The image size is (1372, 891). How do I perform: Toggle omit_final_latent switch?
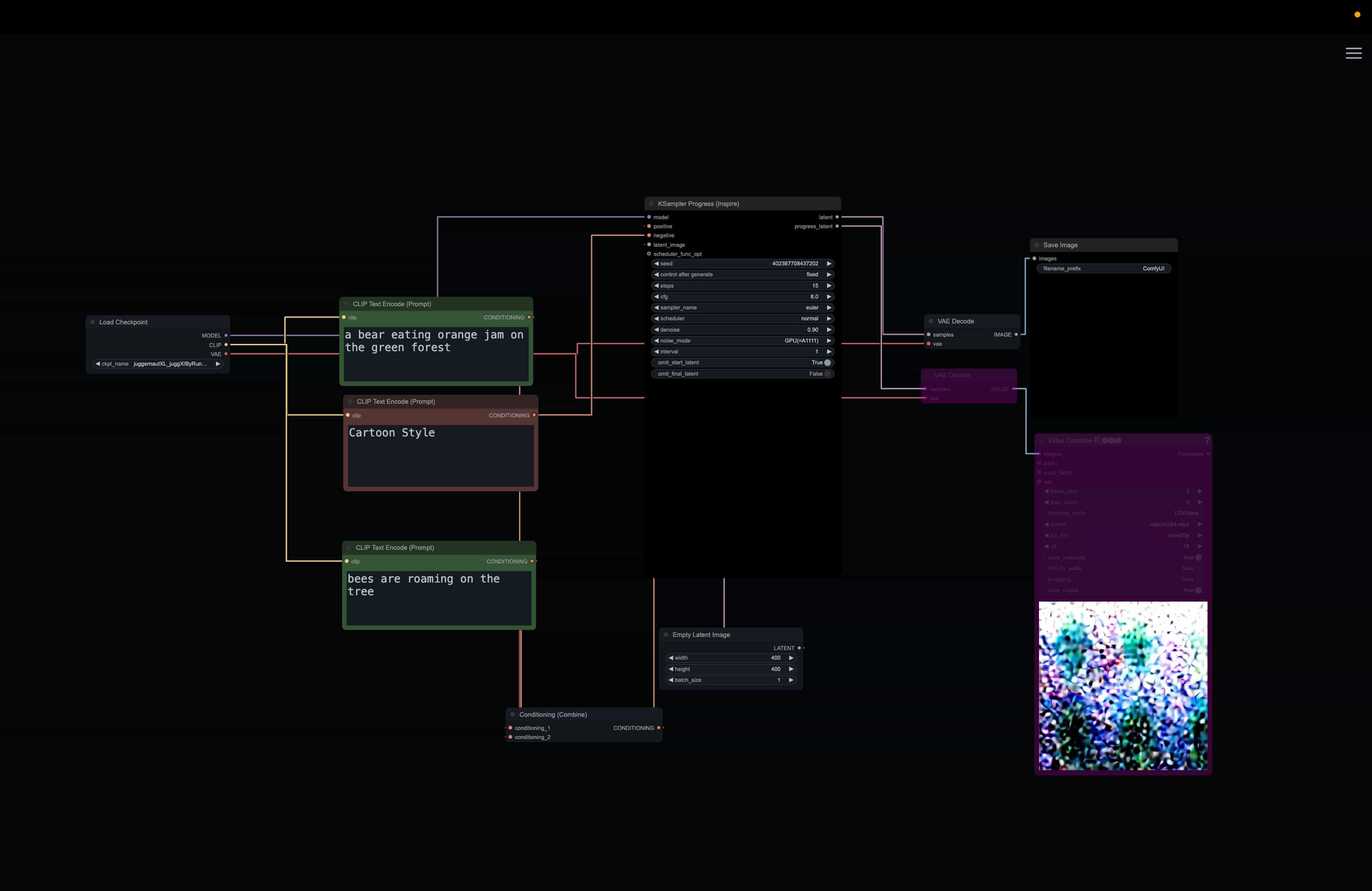tap(827, 373)
